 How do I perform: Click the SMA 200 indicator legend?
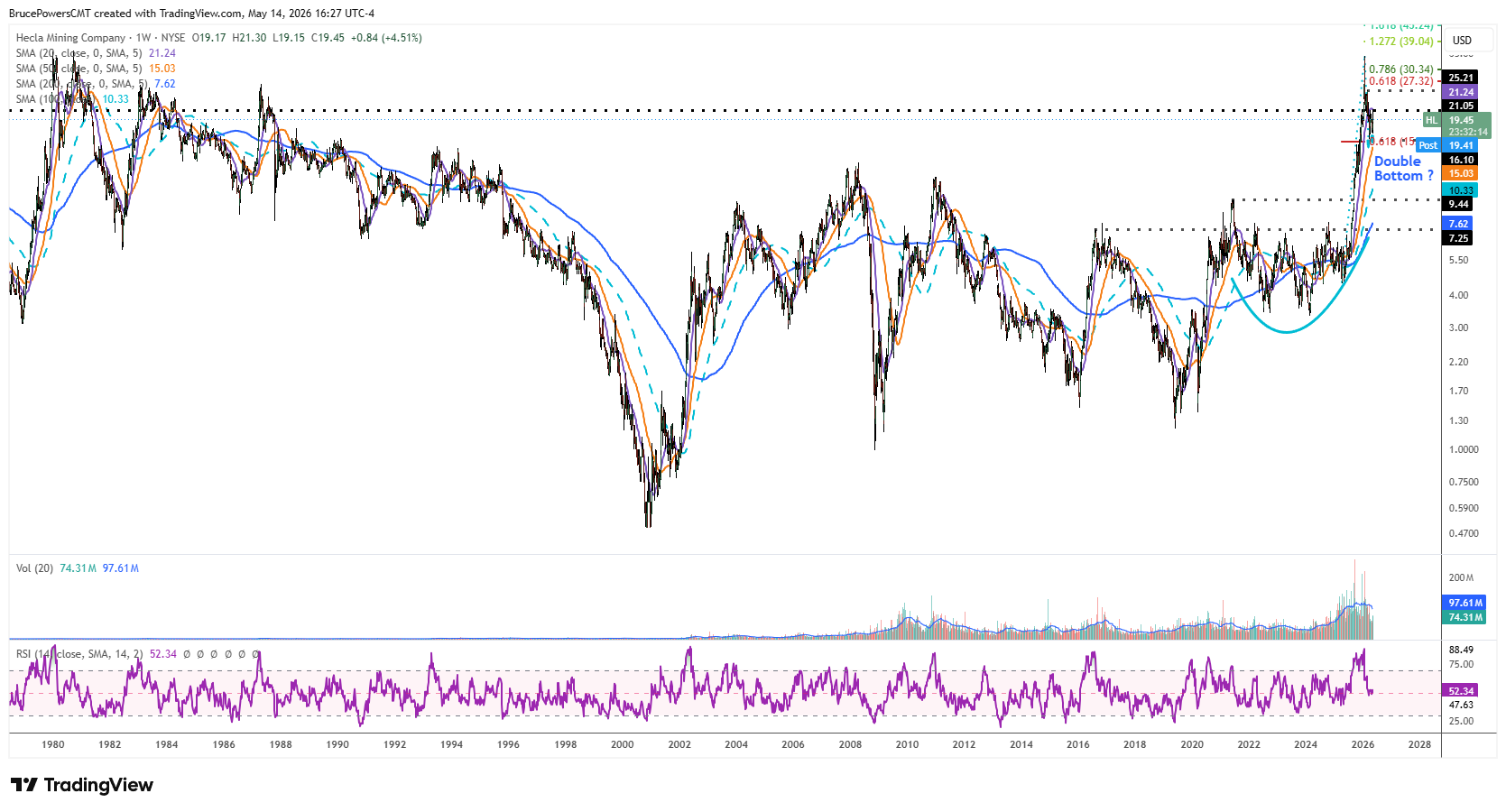[x=96, y=84]
